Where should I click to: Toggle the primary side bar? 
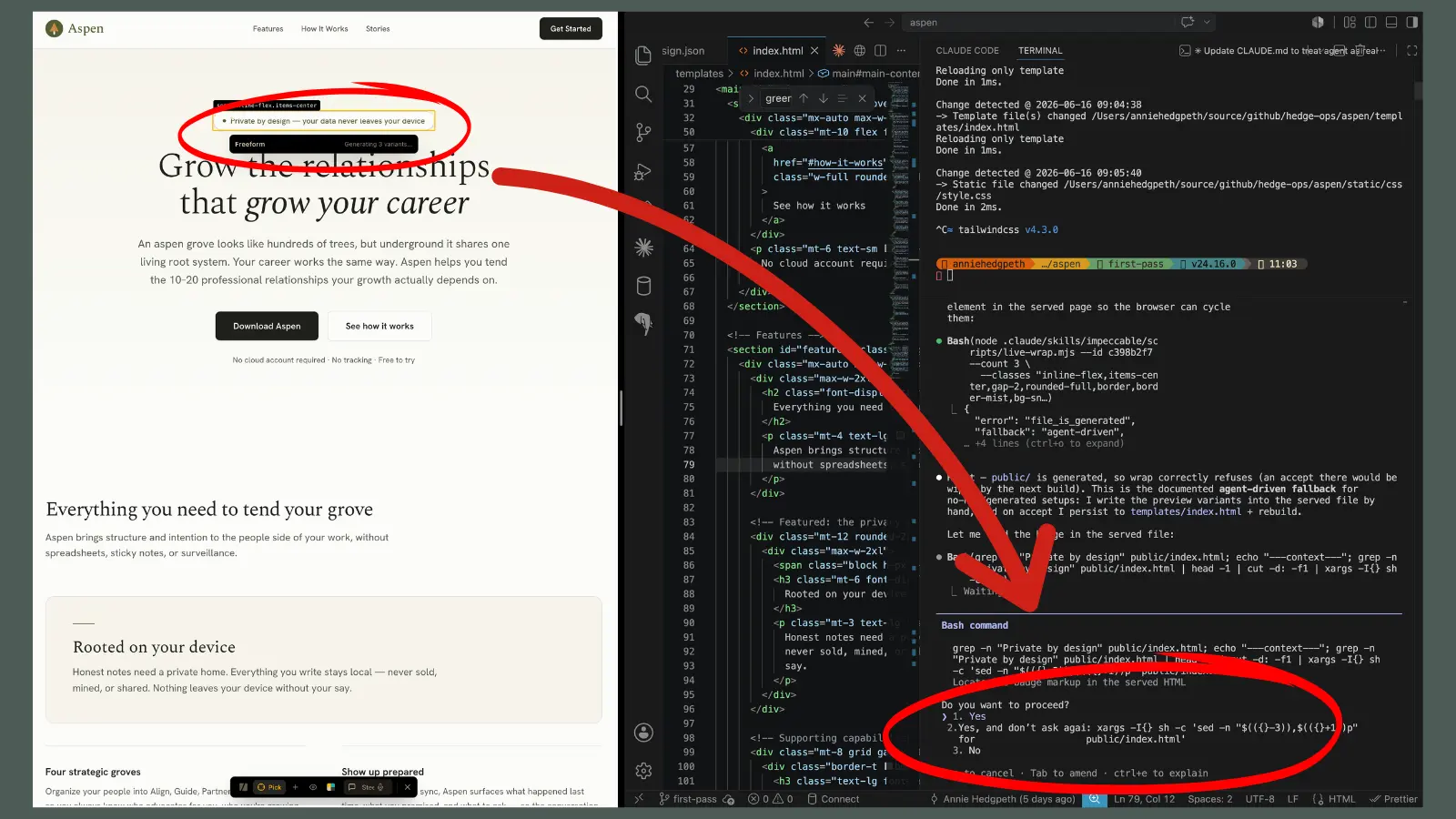tap(1370, 22)
